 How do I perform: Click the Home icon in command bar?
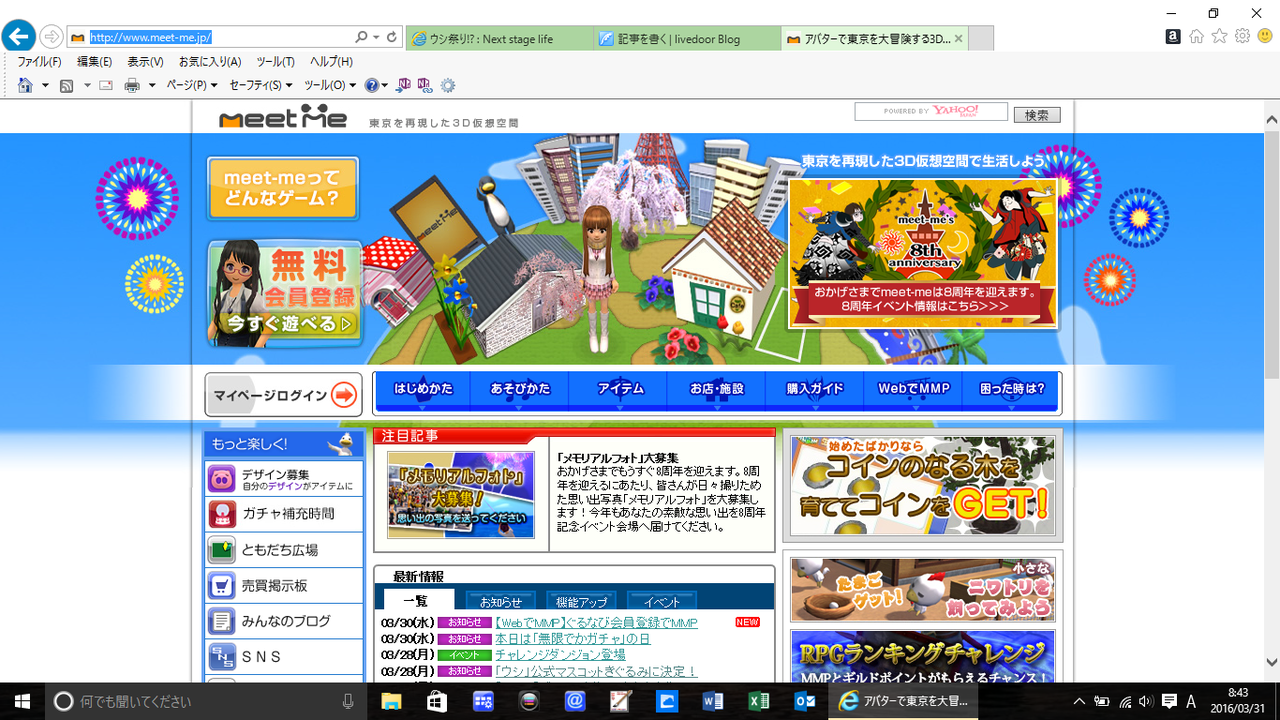(x=25, y=85)
